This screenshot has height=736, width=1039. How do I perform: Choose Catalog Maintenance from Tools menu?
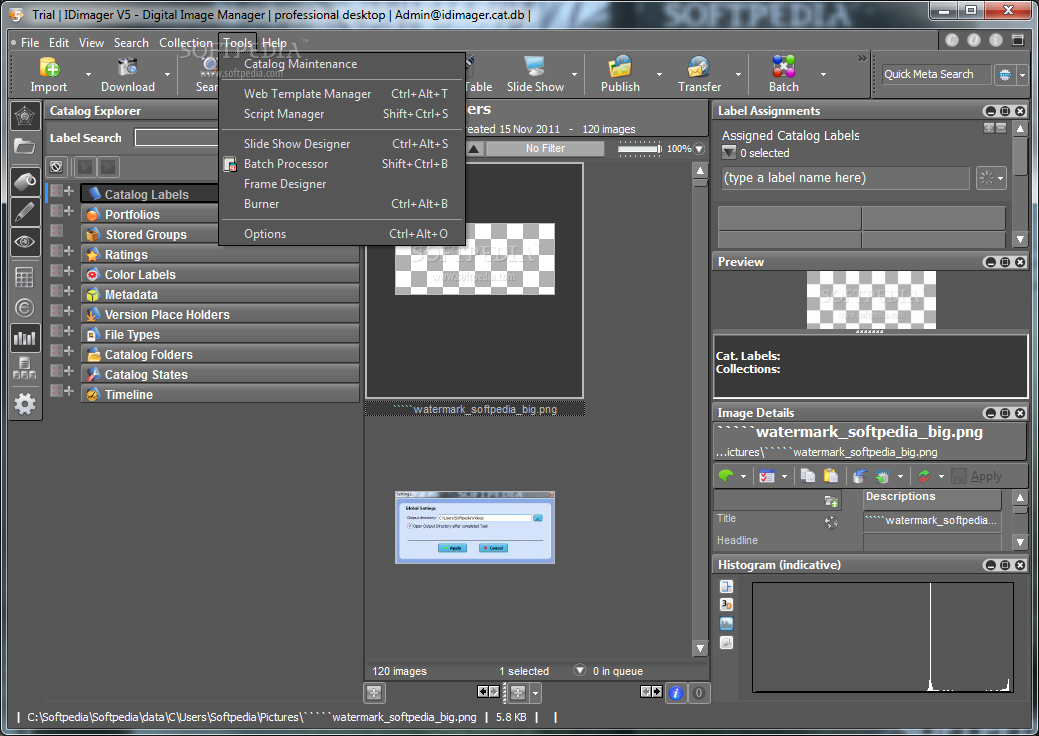[342, 64]
